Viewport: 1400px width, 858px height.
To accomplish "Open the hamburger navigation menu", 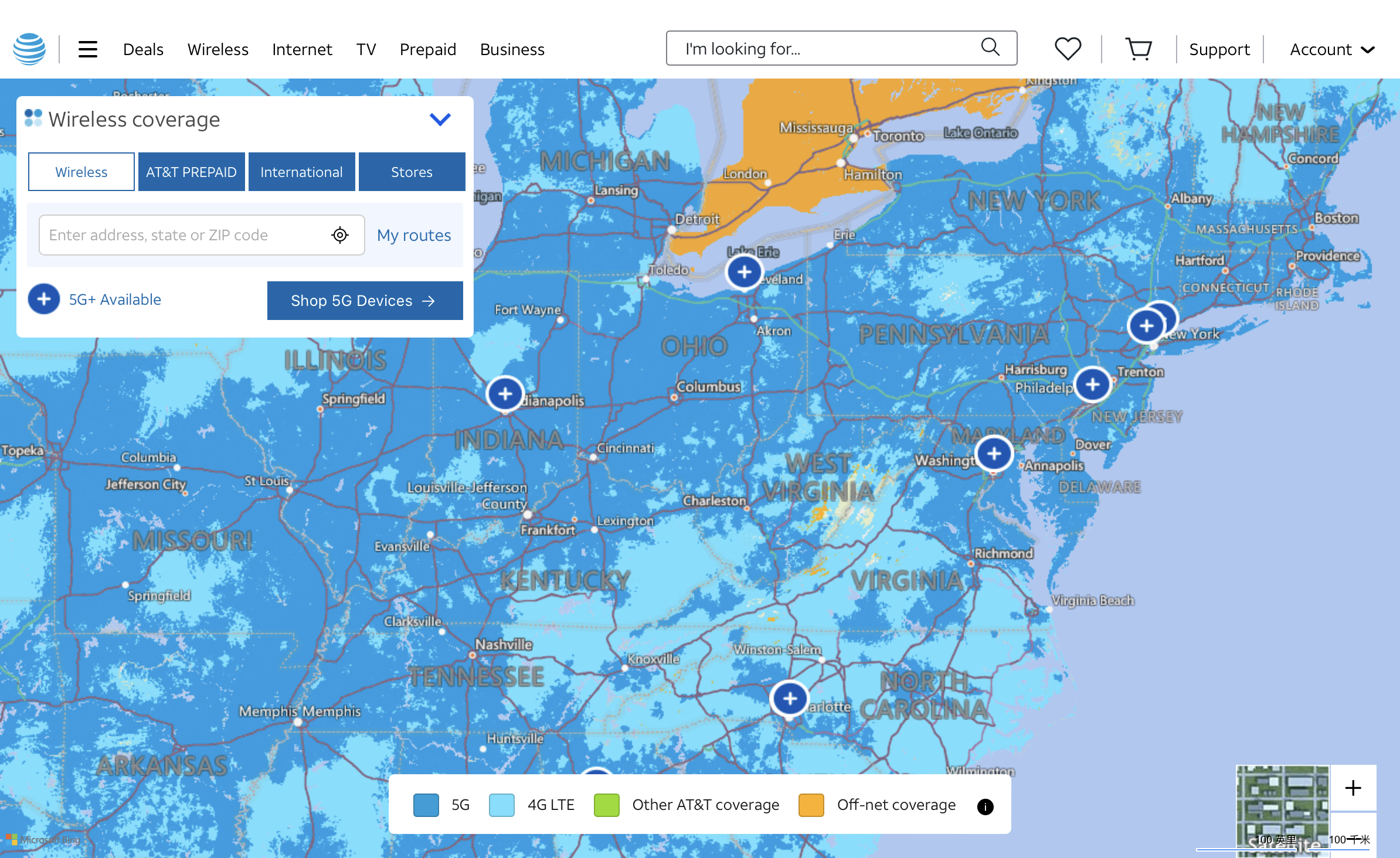I will pos(88,49).
